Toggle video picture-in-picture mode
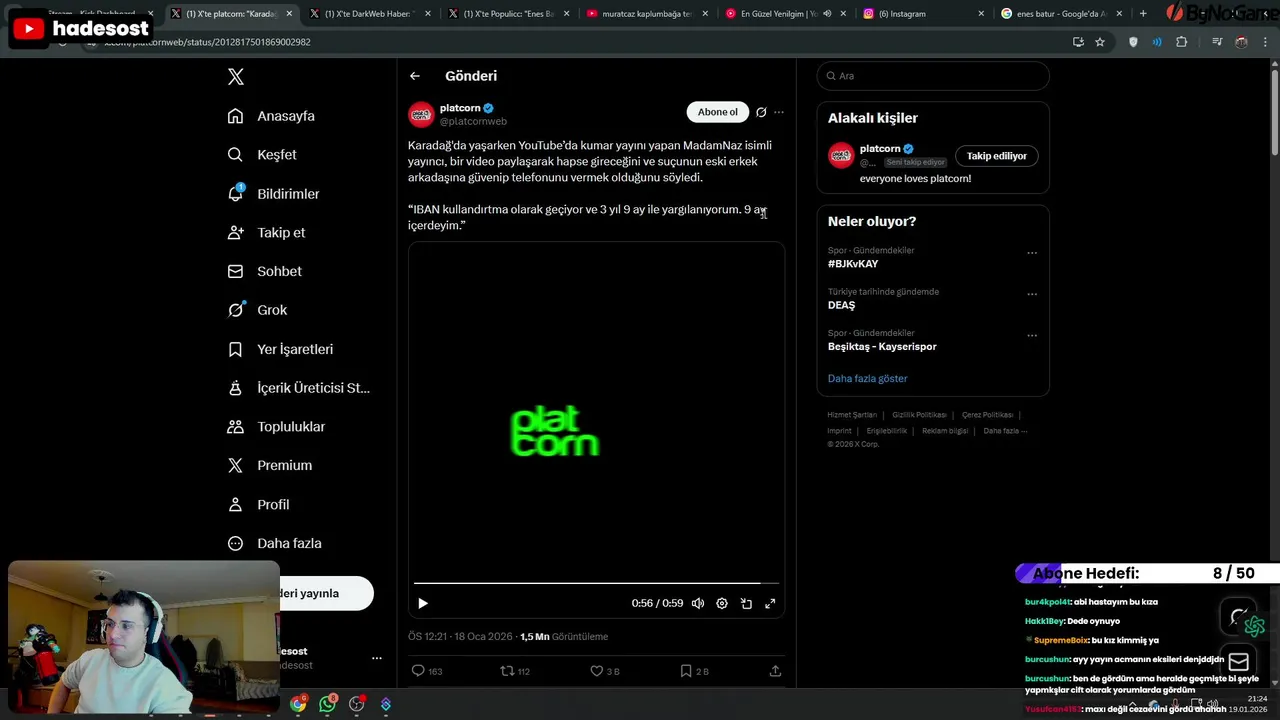Viewport: 1280px width, 720px height. click(x=746, y=603)
